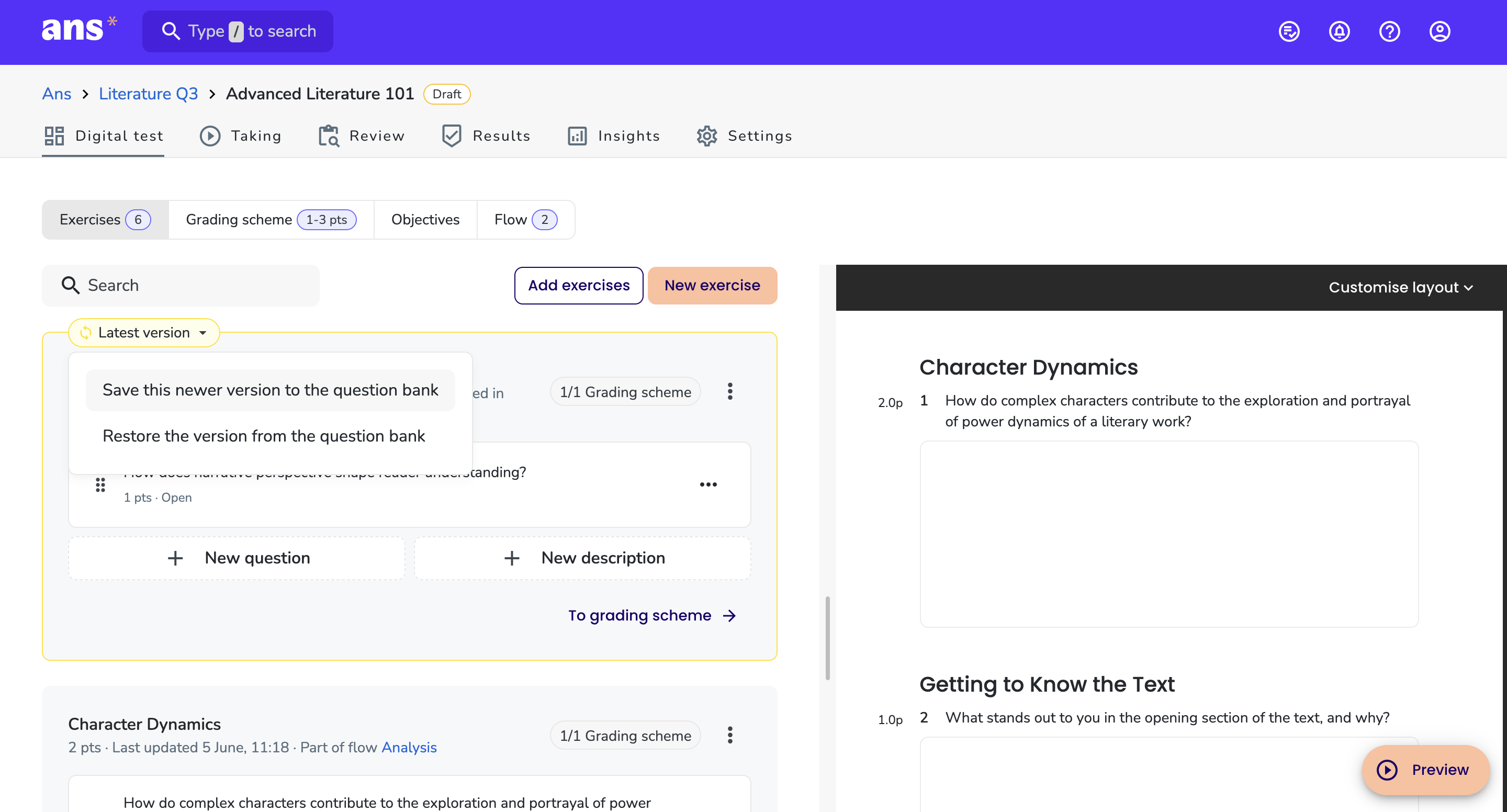Click the Getting to Know the Text heading
Screen dimensions: 1507x812
(x=1047, y=684)
